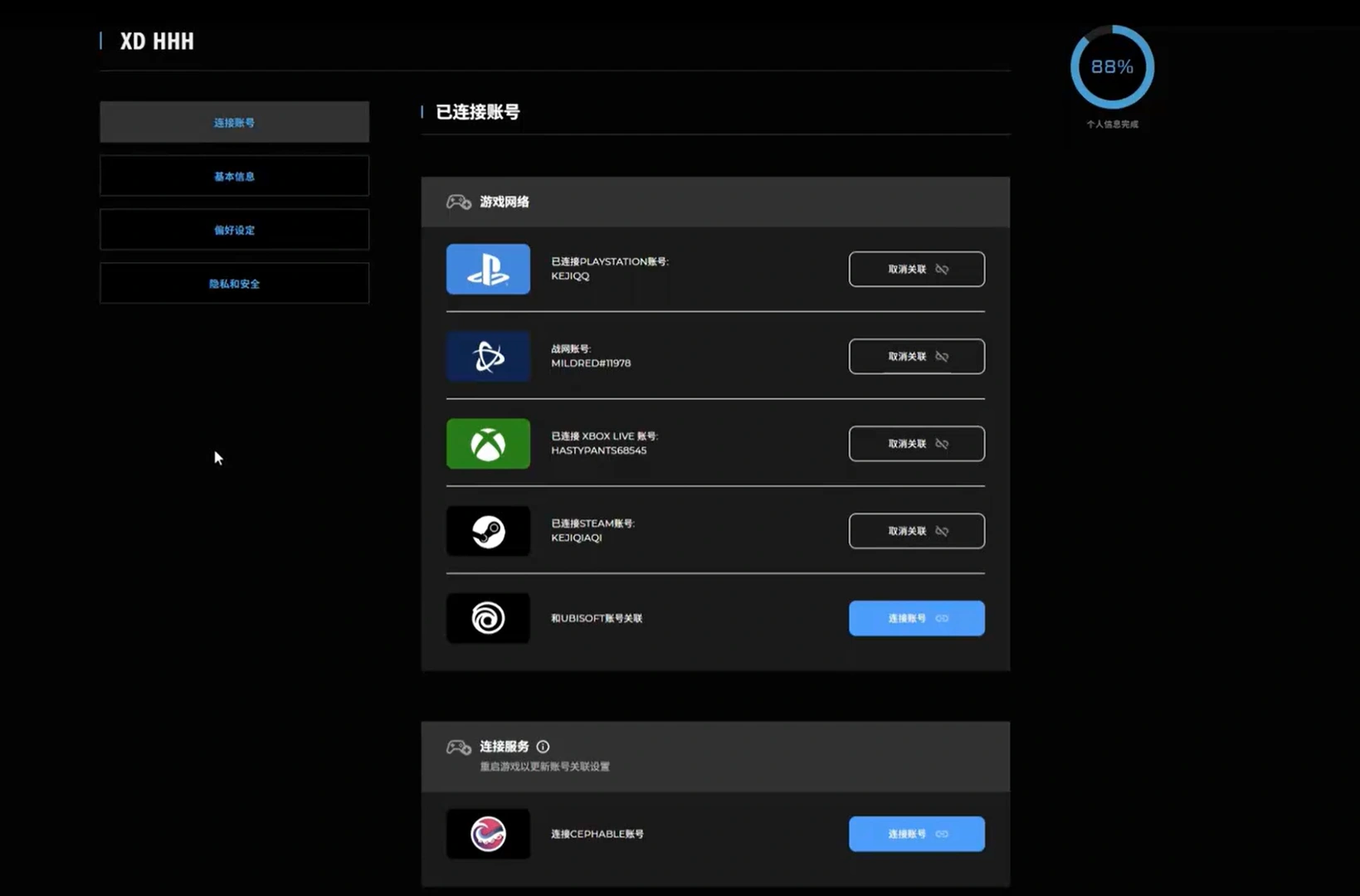This screenshot has width=1360, height=896.
Task: Connect the Cephable account
Action: coord(917,834)
